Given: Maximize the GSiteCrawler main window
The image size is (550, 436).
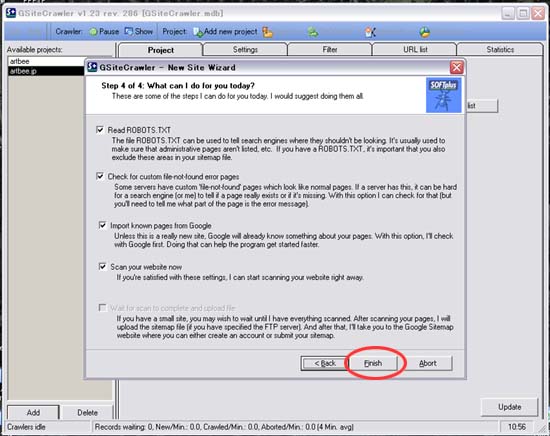Looking at the screenshot, I should pyautogui.click(x=523, y=14).
